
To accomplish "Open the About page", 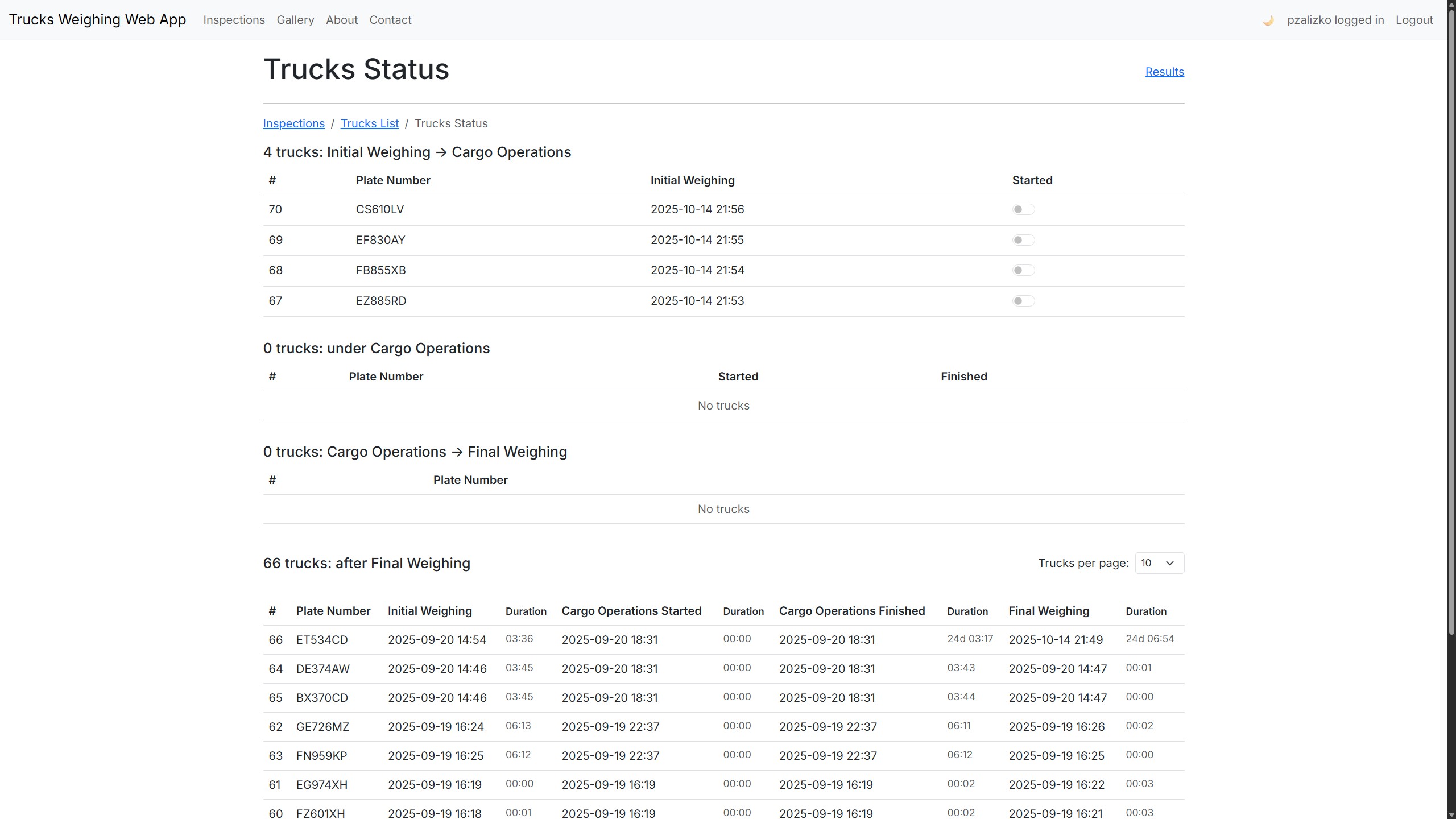I will click(341, 20).
